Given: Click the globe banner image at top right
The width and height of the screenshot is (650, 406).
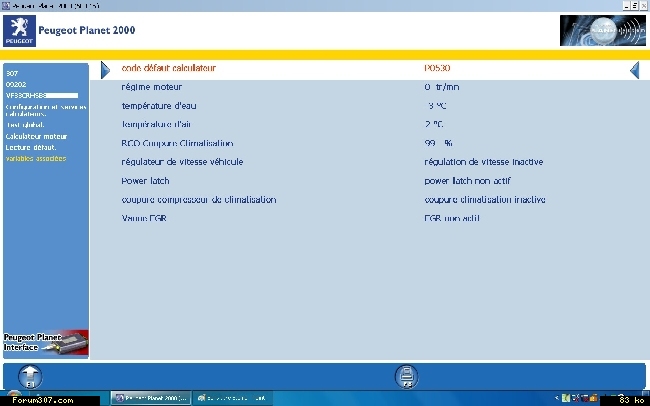Looking at the screenshot, I should point(602,30).
